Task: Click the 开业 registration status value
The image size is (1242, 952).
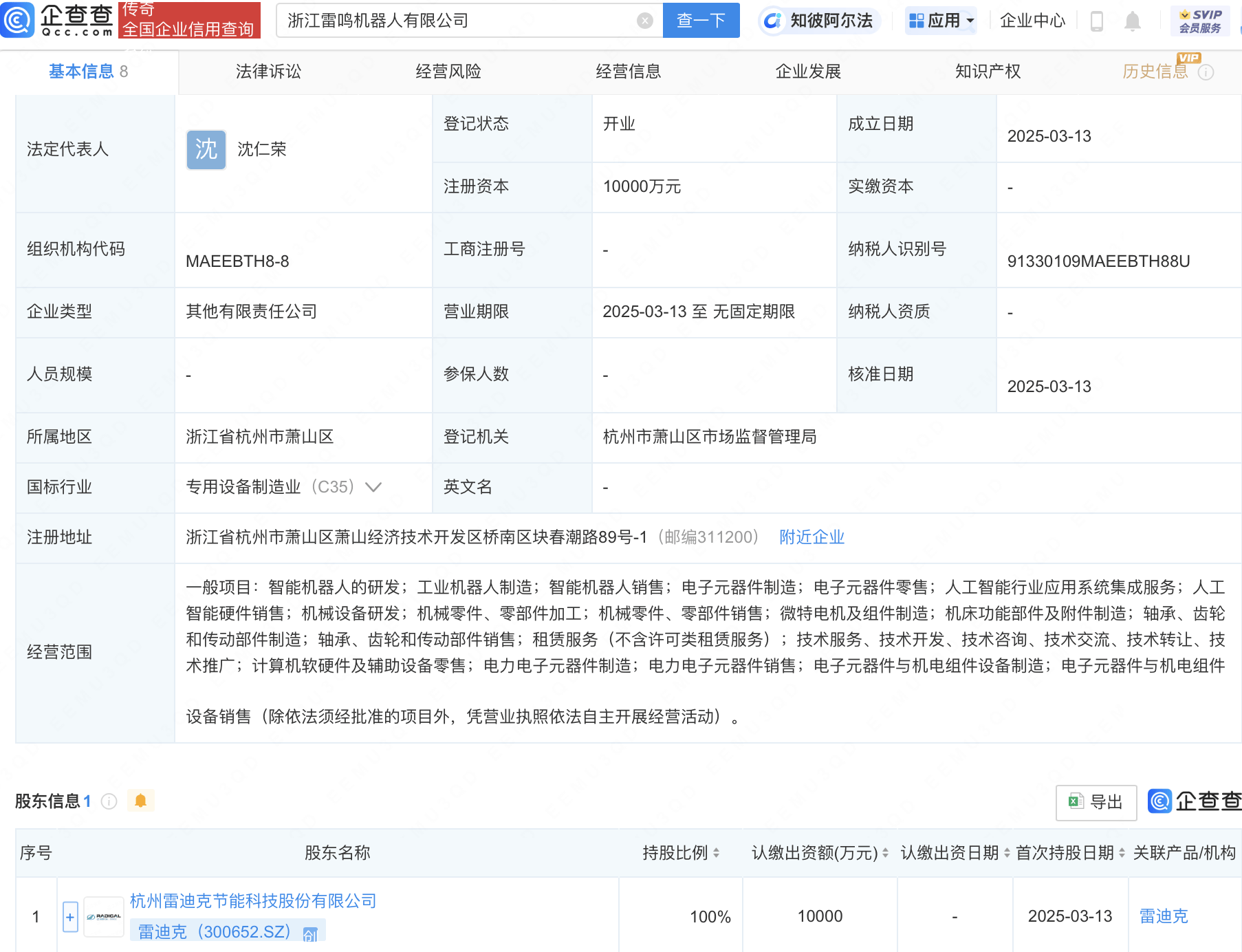Action: pyautogui.click(x=619, y=124)
